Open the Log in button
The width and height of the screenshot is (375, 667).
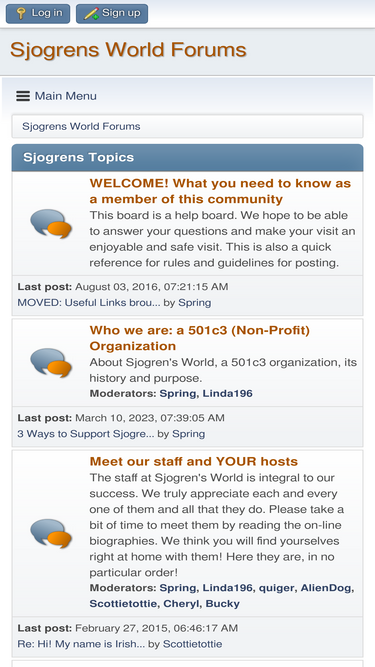click(38, 14)
